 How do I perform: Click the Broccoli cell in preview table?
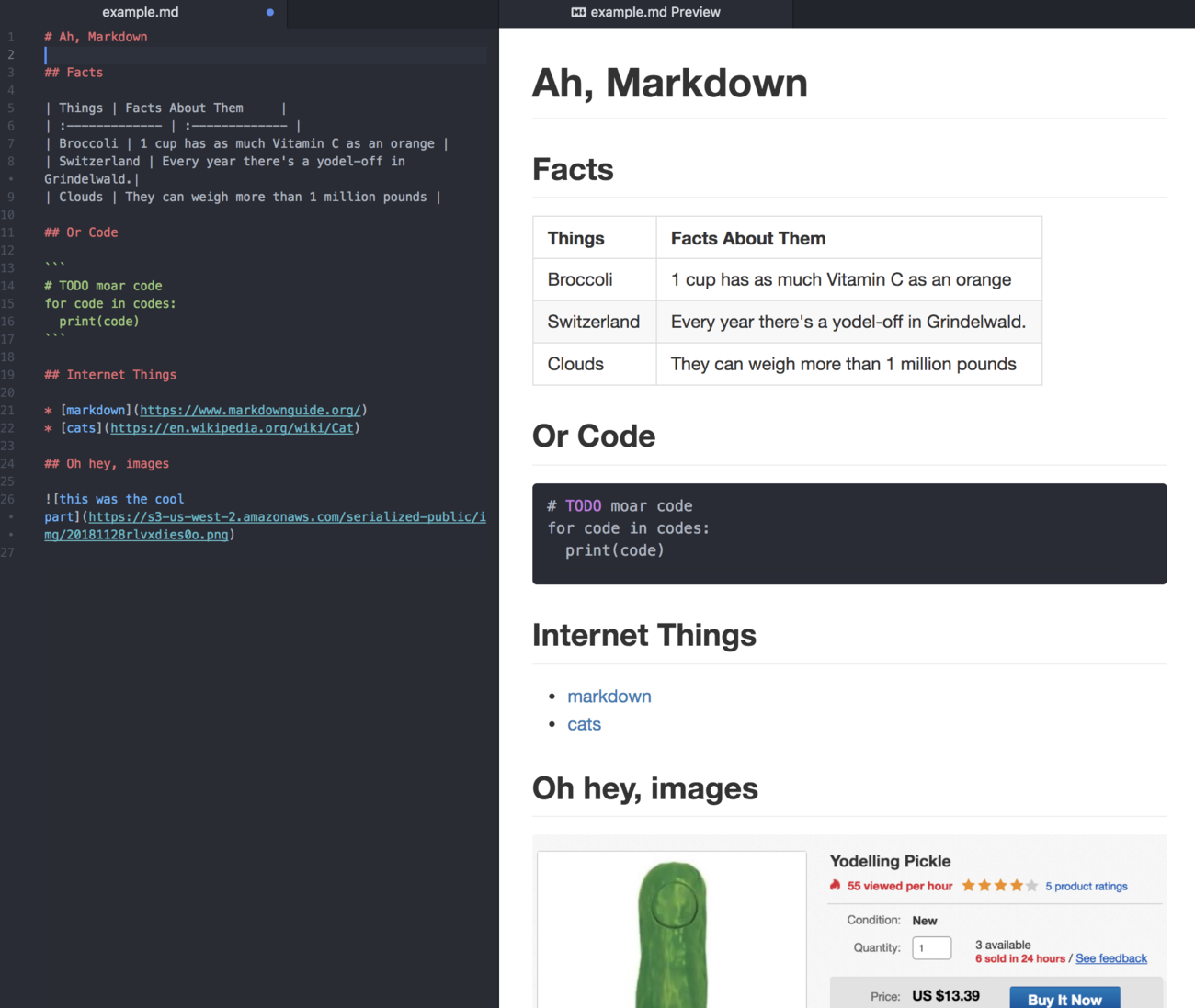(x=594, y=279)
